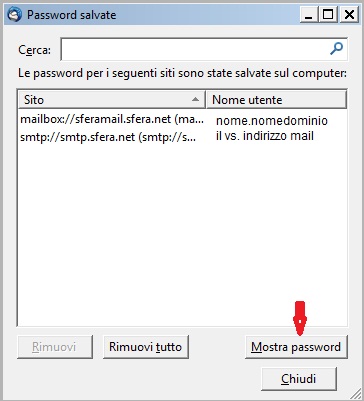The image size is (364, 401).
Task: Click the empty area in the password list
Action: click(x=182, y=233)
